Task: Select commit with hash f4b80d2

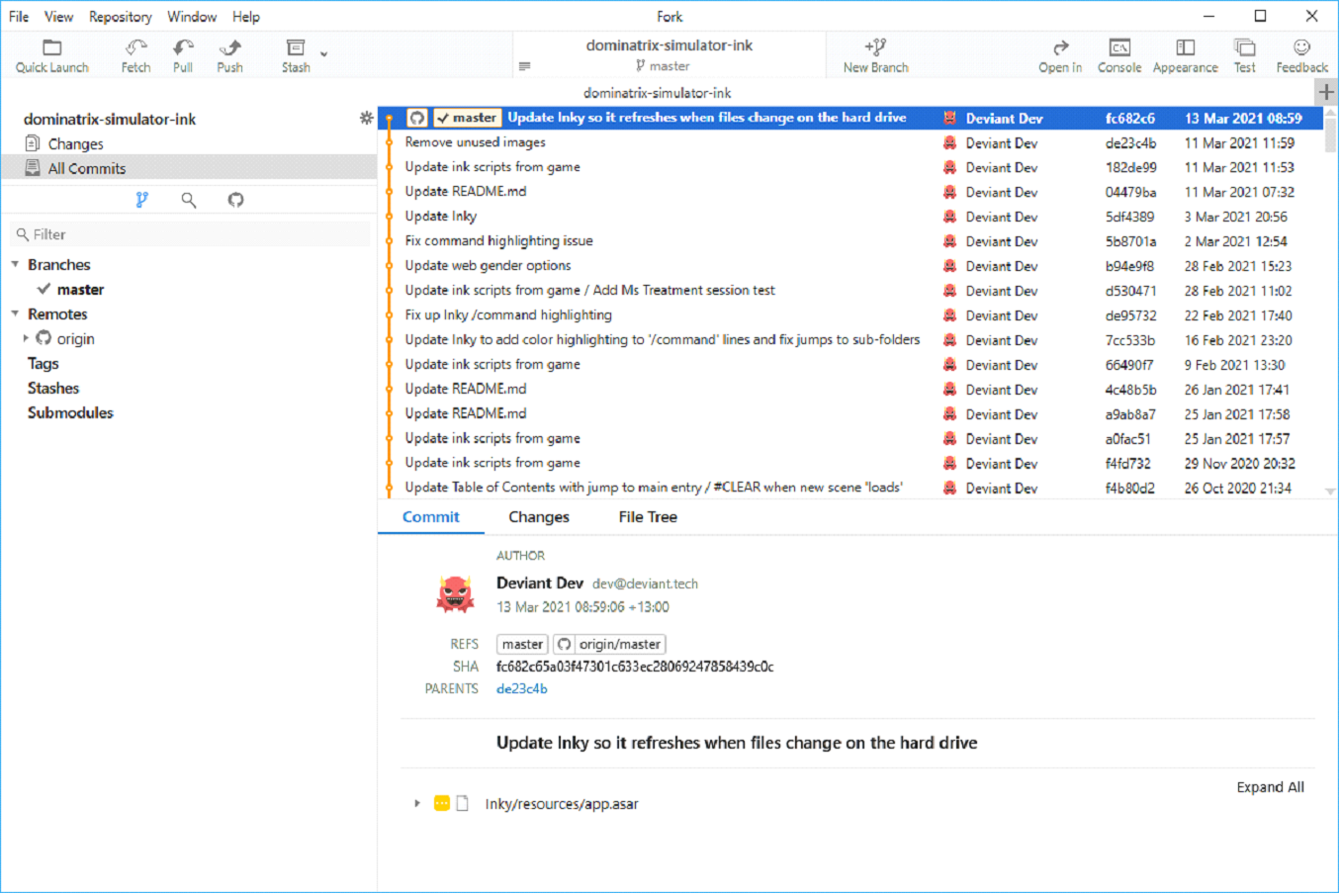Action: (x=850, y=488)
